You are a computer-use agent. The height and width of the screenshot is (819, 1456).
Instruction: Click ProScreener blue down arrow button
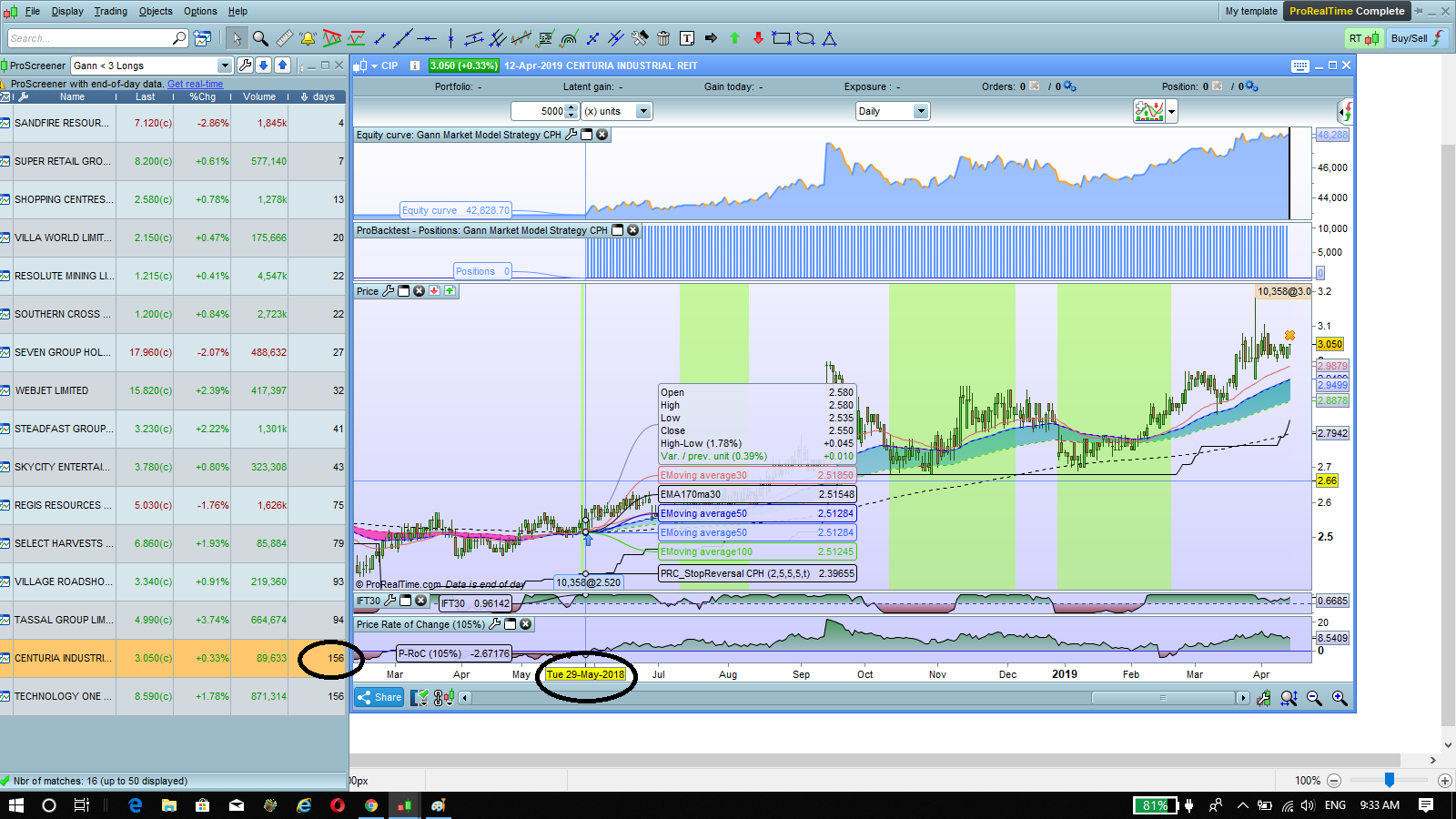pos(264,66)
